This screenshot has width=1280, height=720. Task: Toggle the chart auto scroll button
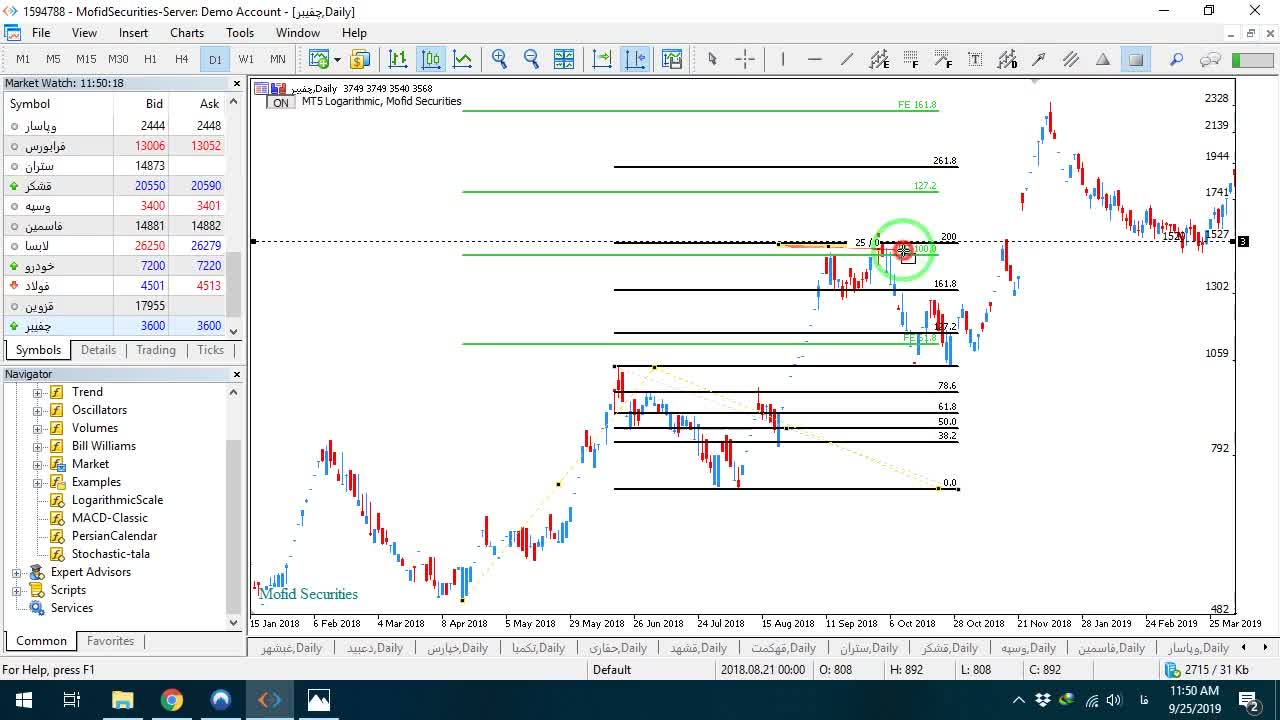coord(602,59)
